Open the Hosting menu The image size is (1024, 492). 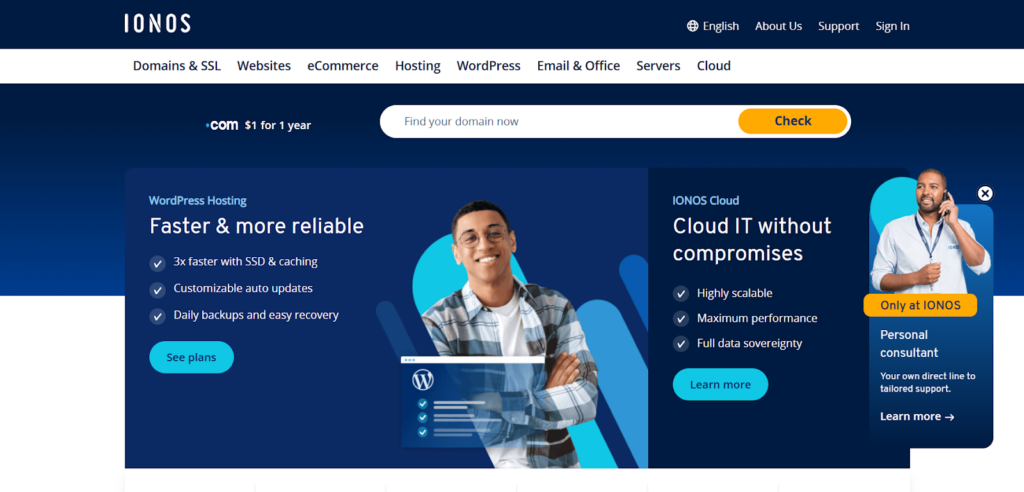click(x=418, y=66)
